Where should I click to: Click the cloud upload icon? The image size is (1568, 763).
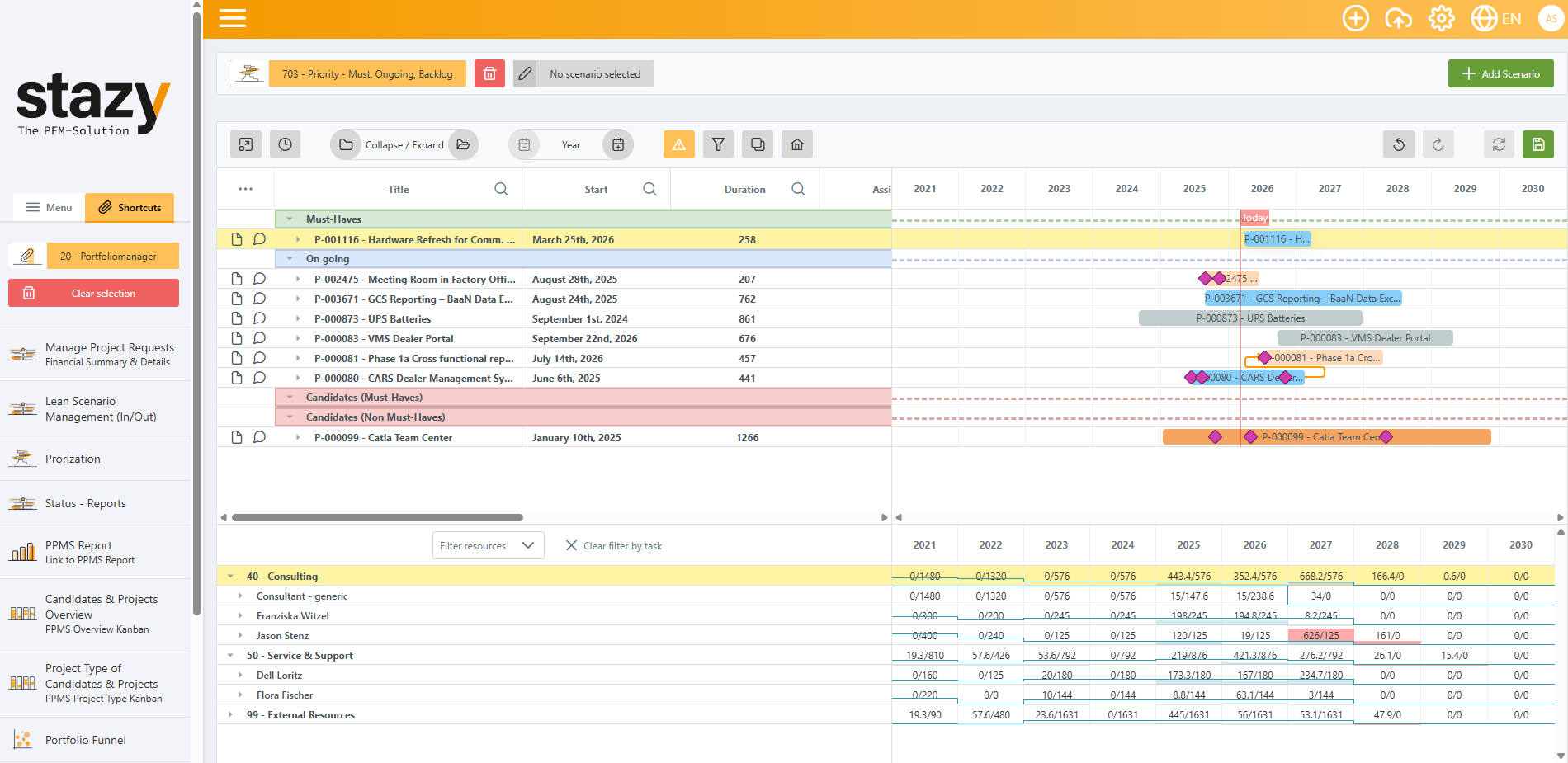(1398, 18)
